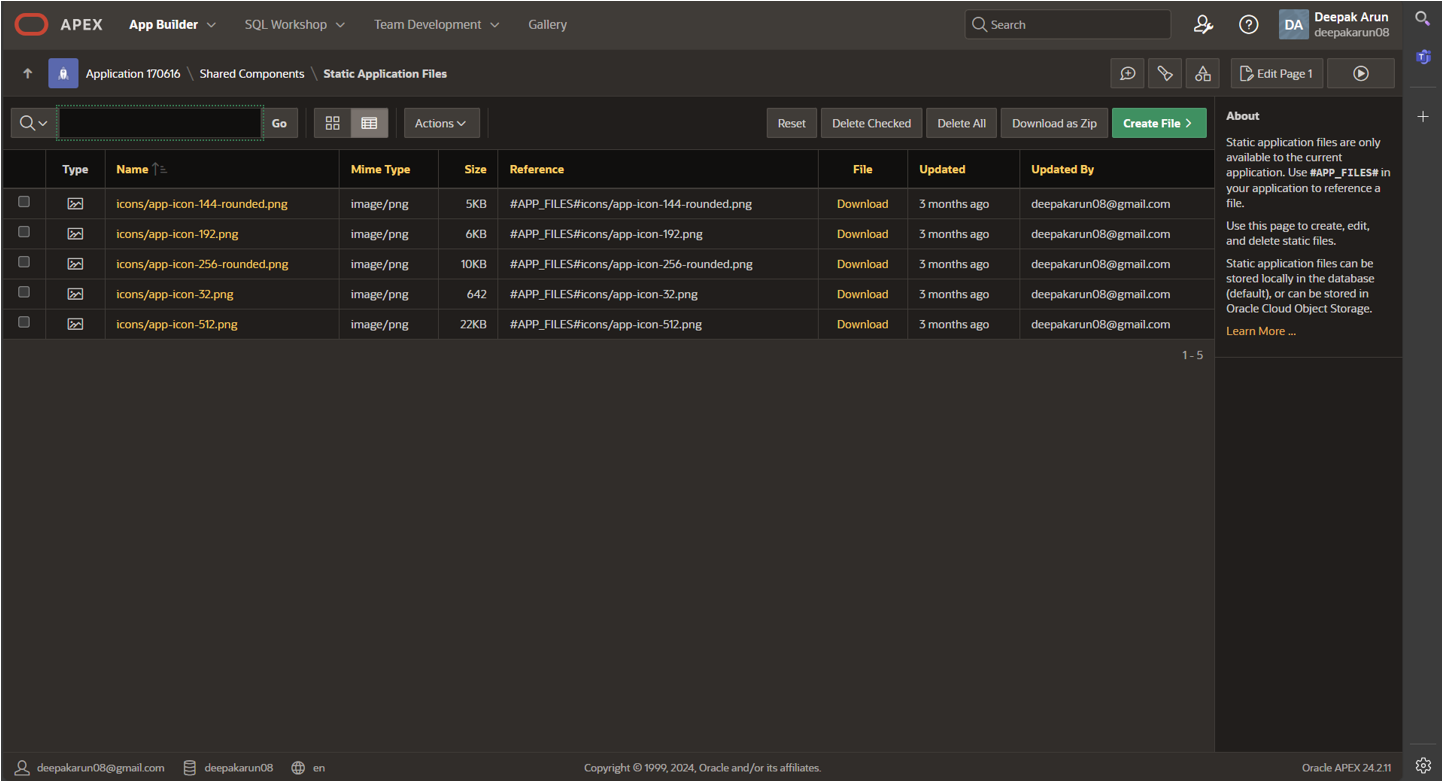Click the Help question mark icon

point(1248,25)
